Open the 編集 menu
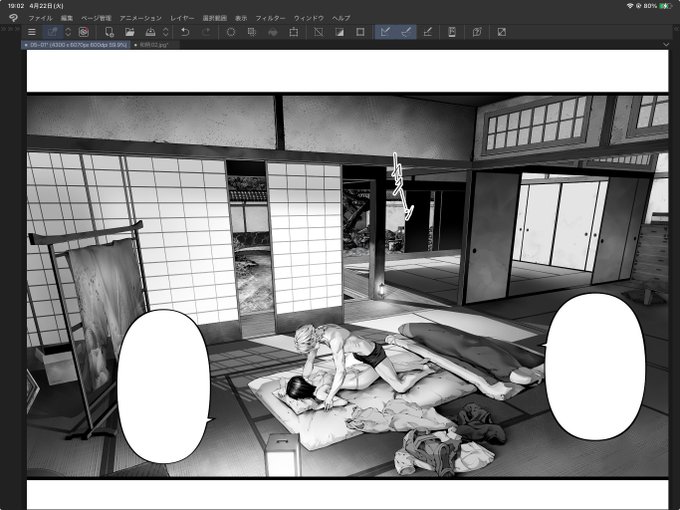680x510 pixels. tap(67, 18)
